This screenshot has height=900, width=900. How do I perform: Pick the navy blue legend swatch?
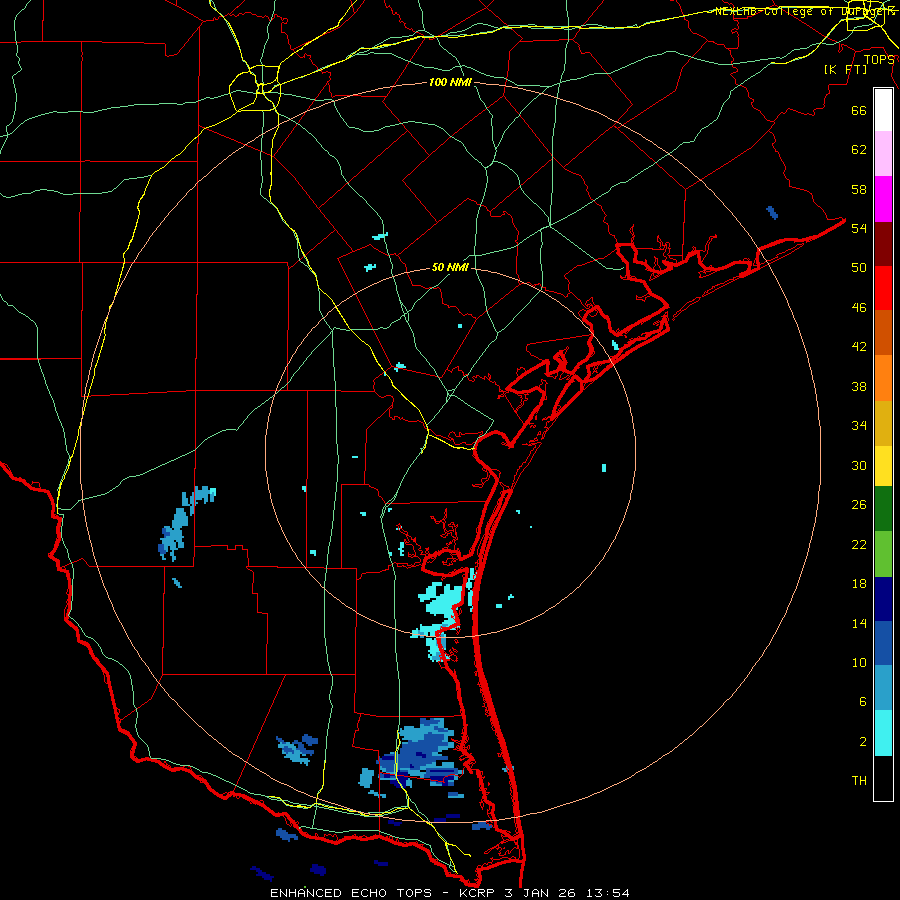[883, 599]
